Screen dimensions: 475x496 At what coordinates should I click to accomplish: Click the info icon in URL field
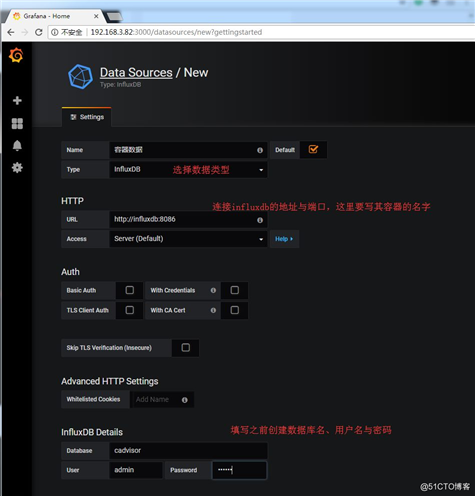click(x=260, y=220)
